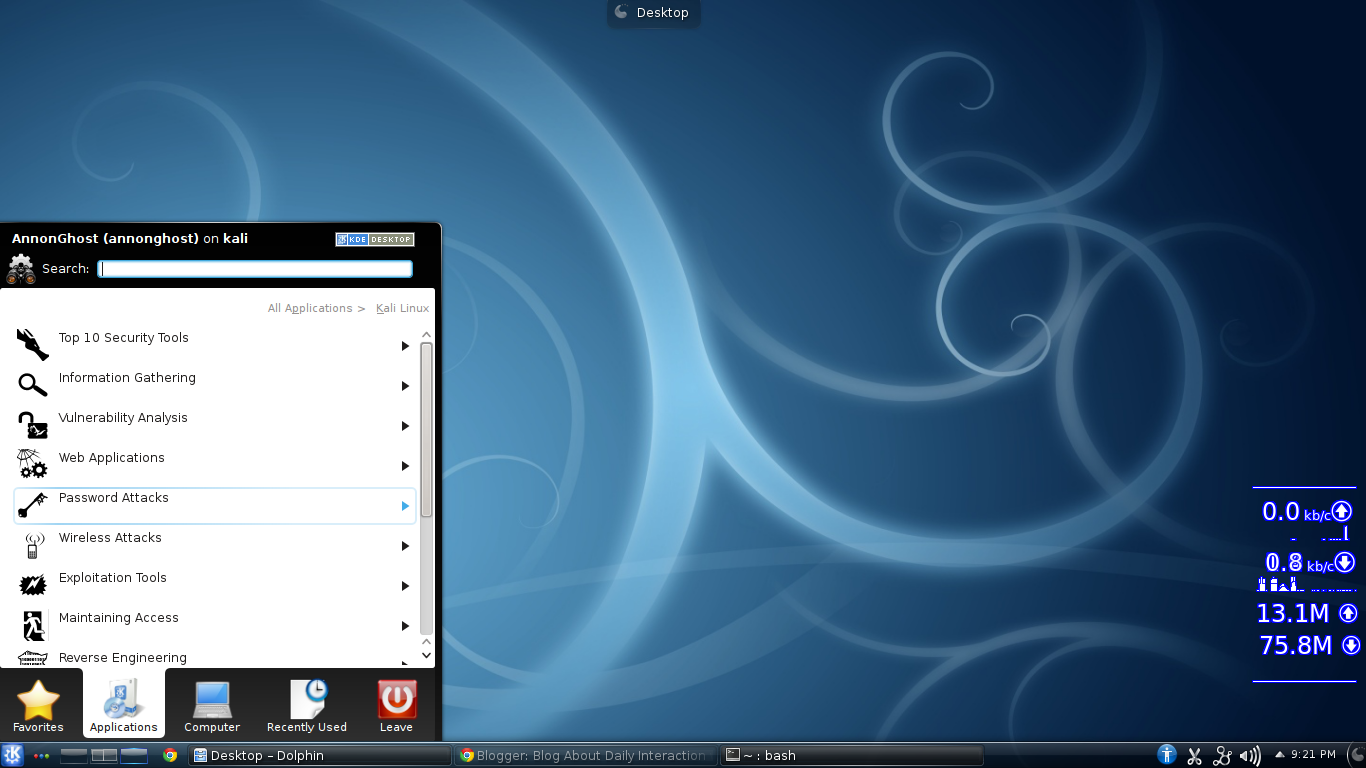The height and width of the screenshot is (768, 1366).
Task: Switch to the Computer tab
Action: click(211, 705)
